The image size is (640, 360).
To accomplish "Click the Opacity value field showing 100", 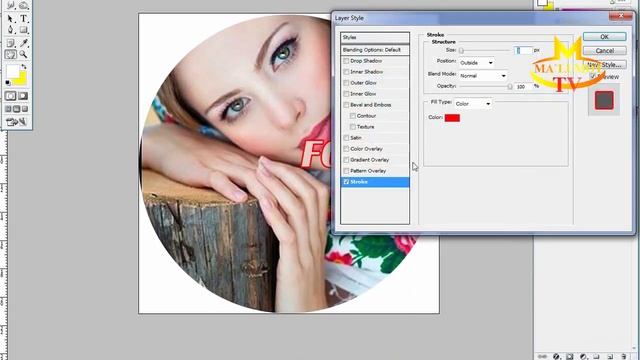I will 523,87.
